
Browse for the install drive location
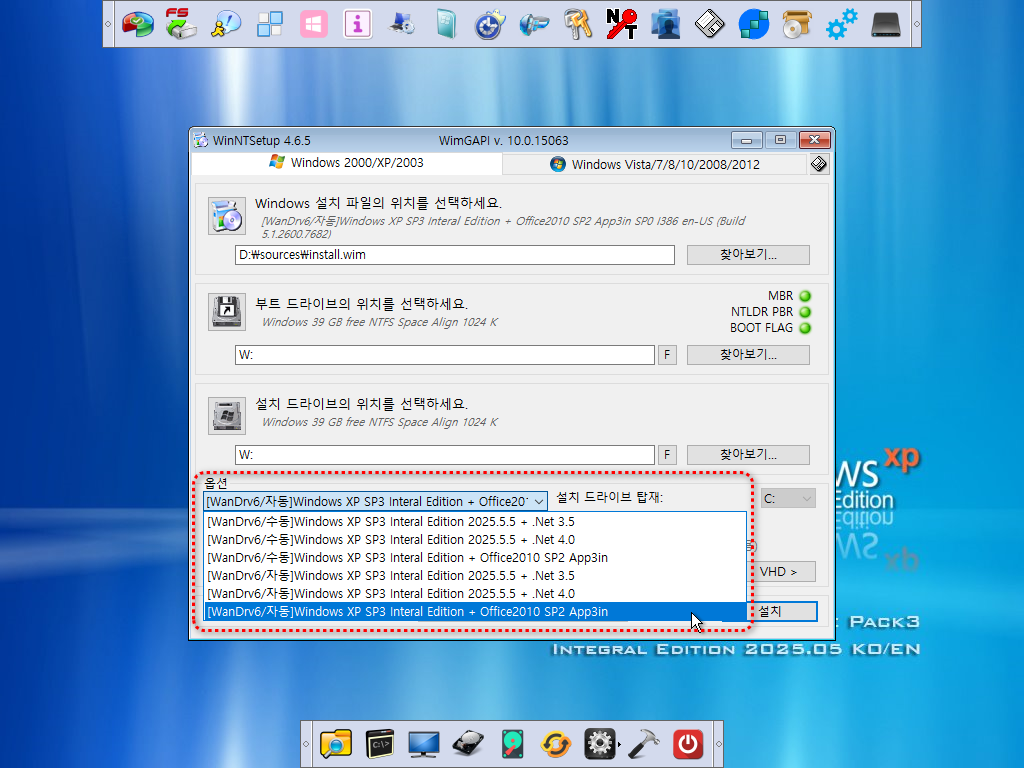point(748,455)
